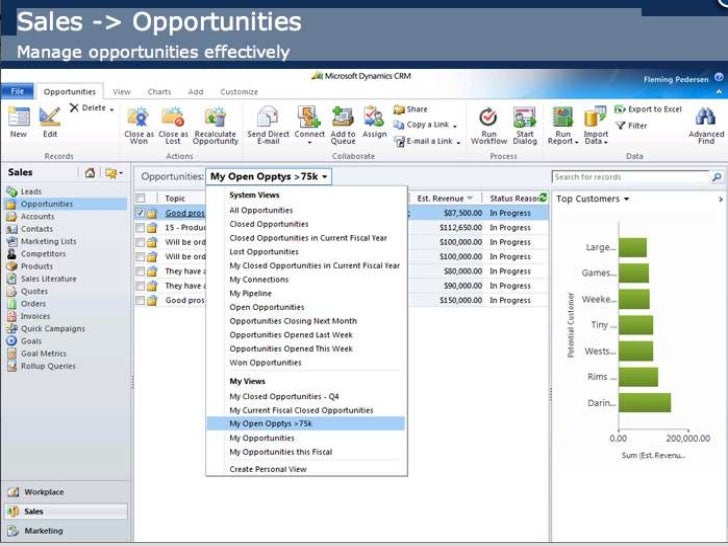Check the $150,000.00 row checkbox
The width and height of the screenshot is (728, 546).
(x=140, y=300)
